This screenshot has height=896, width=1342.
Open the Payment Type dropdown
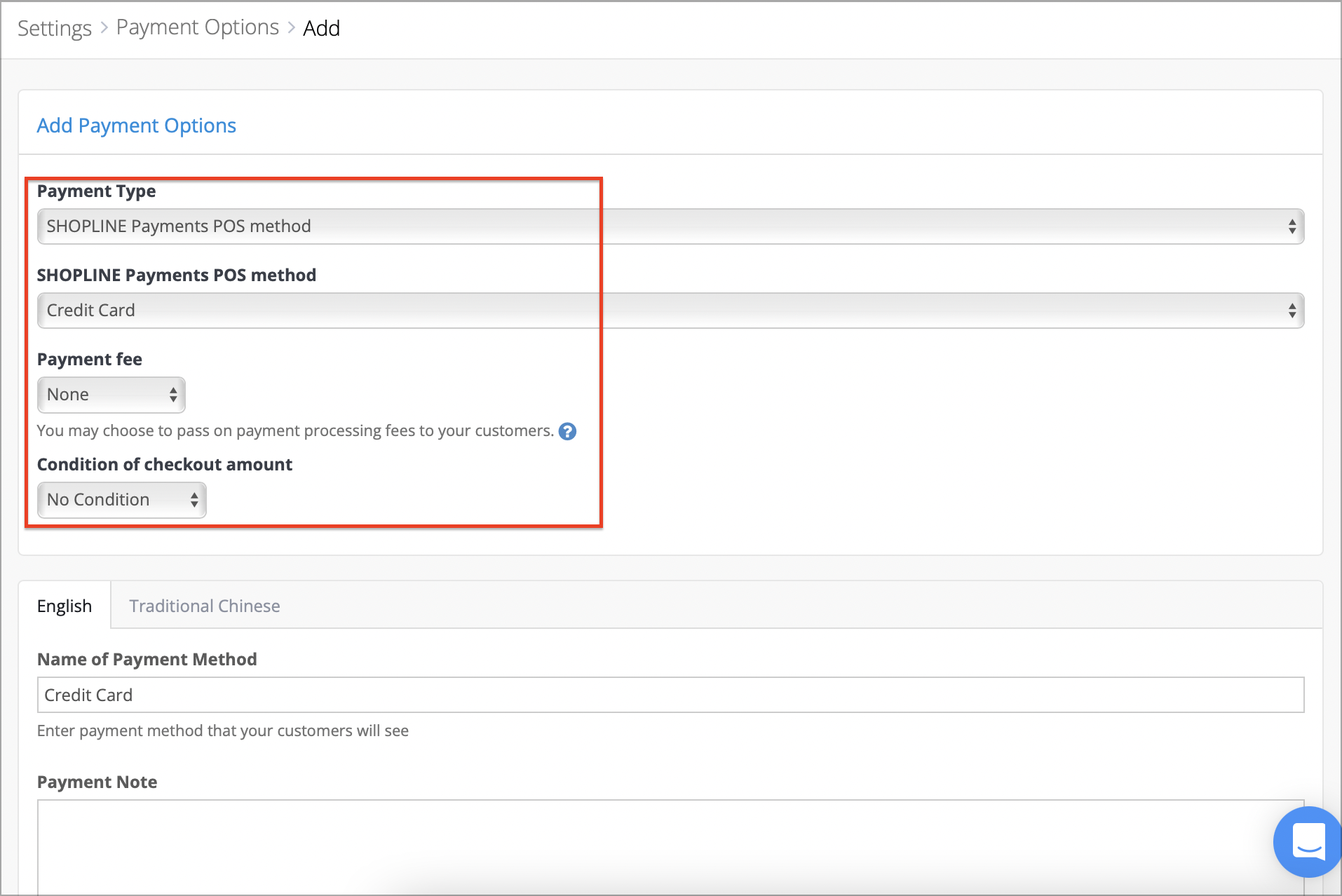click(670, 226)
